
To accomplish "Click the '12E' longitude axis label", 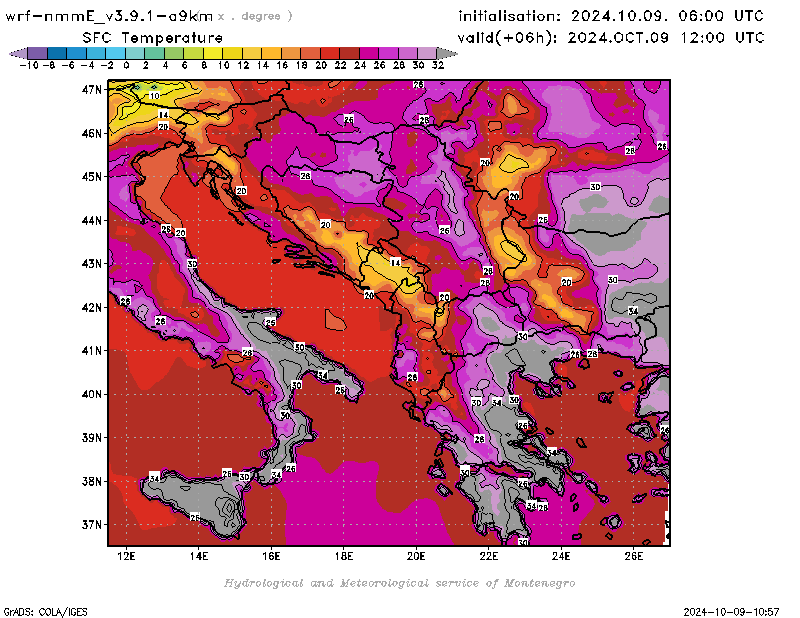I will [126, 556].
